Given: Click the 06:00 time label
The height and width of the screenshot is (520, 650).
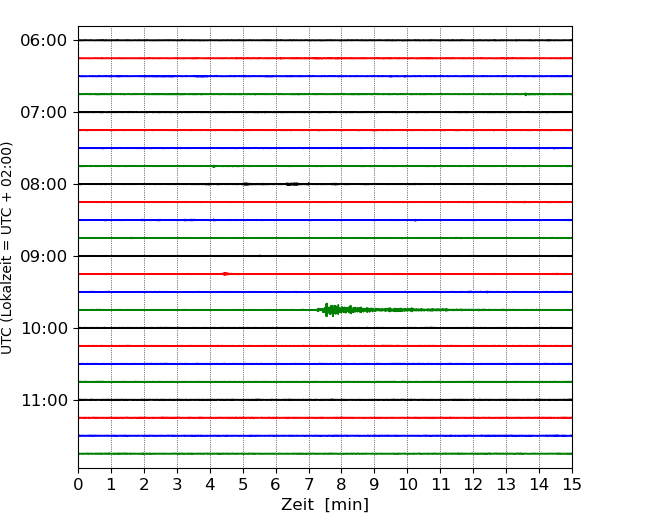Looking at the screenshot, I should click(44, 41).
